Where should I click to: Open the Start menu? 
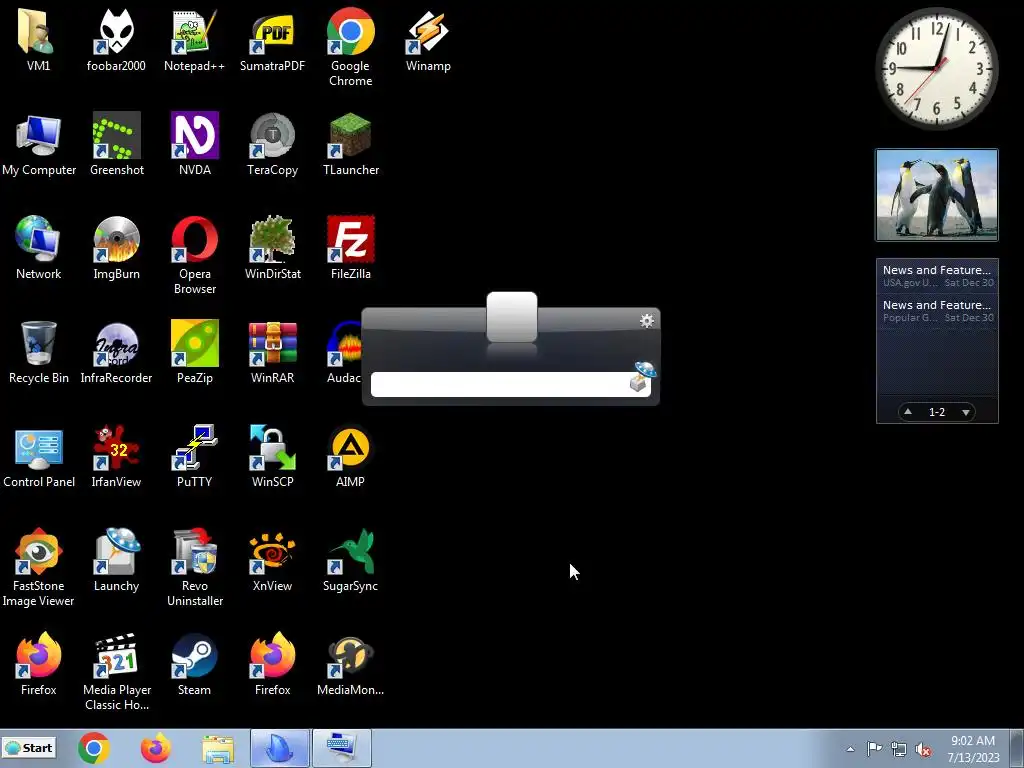29,748
